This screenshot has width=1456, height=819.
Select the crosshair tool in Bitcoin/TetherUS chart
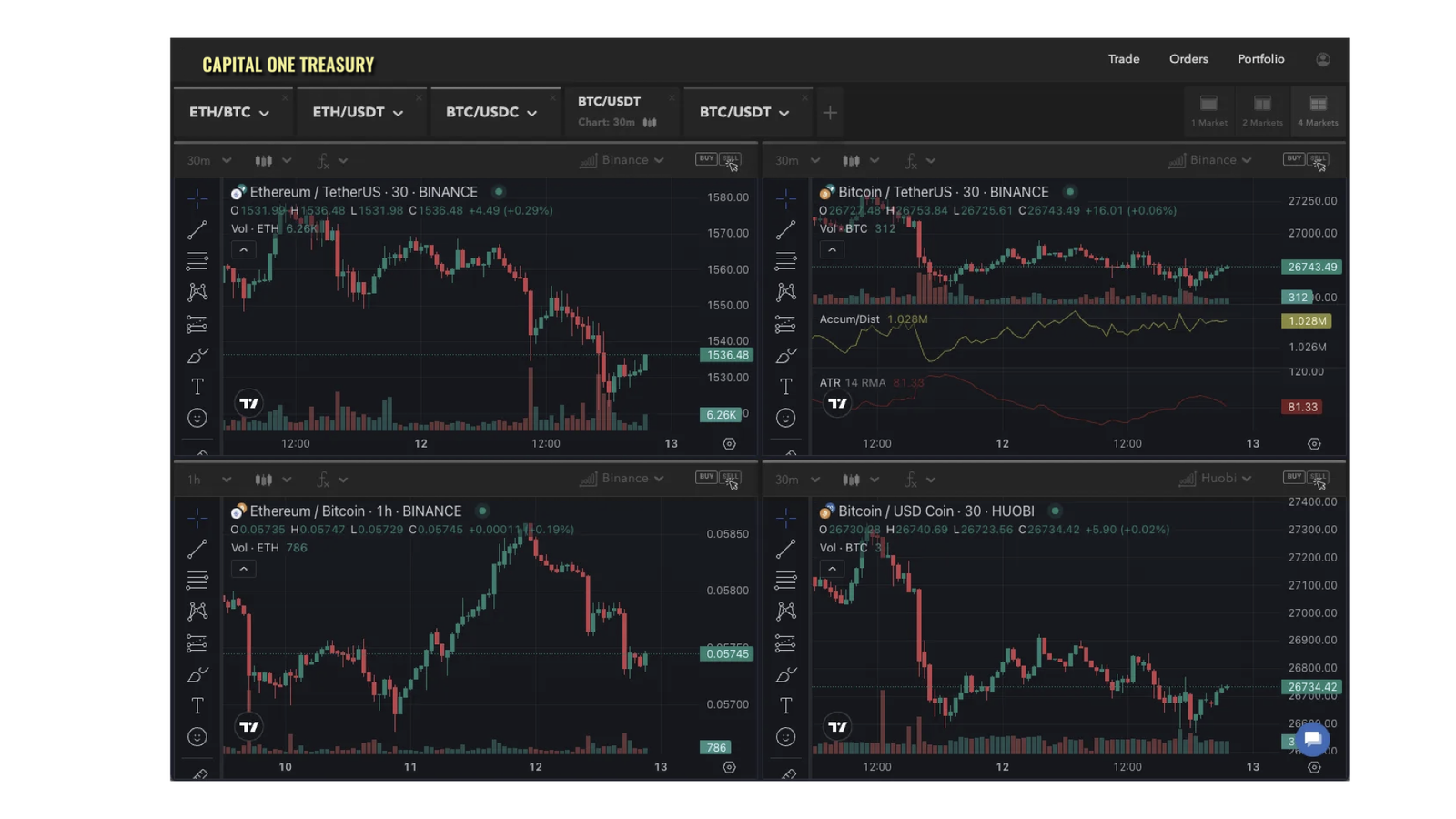click(786, 197)
